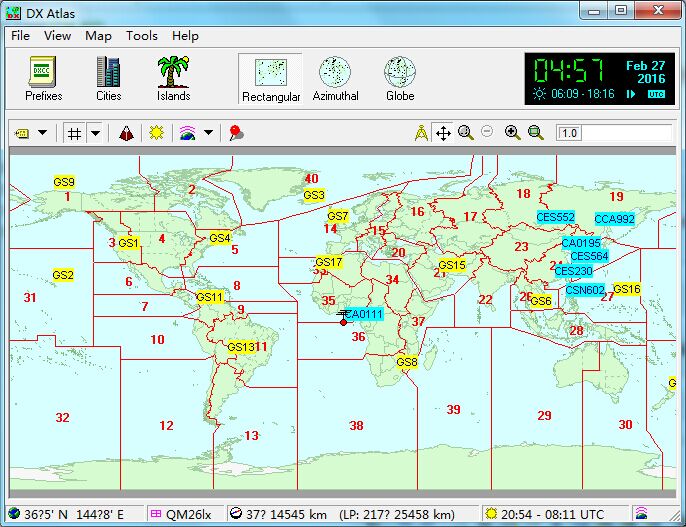Viewport: 686px width, 527px height.
Task: Open the File menu
Action: [20, 36]
